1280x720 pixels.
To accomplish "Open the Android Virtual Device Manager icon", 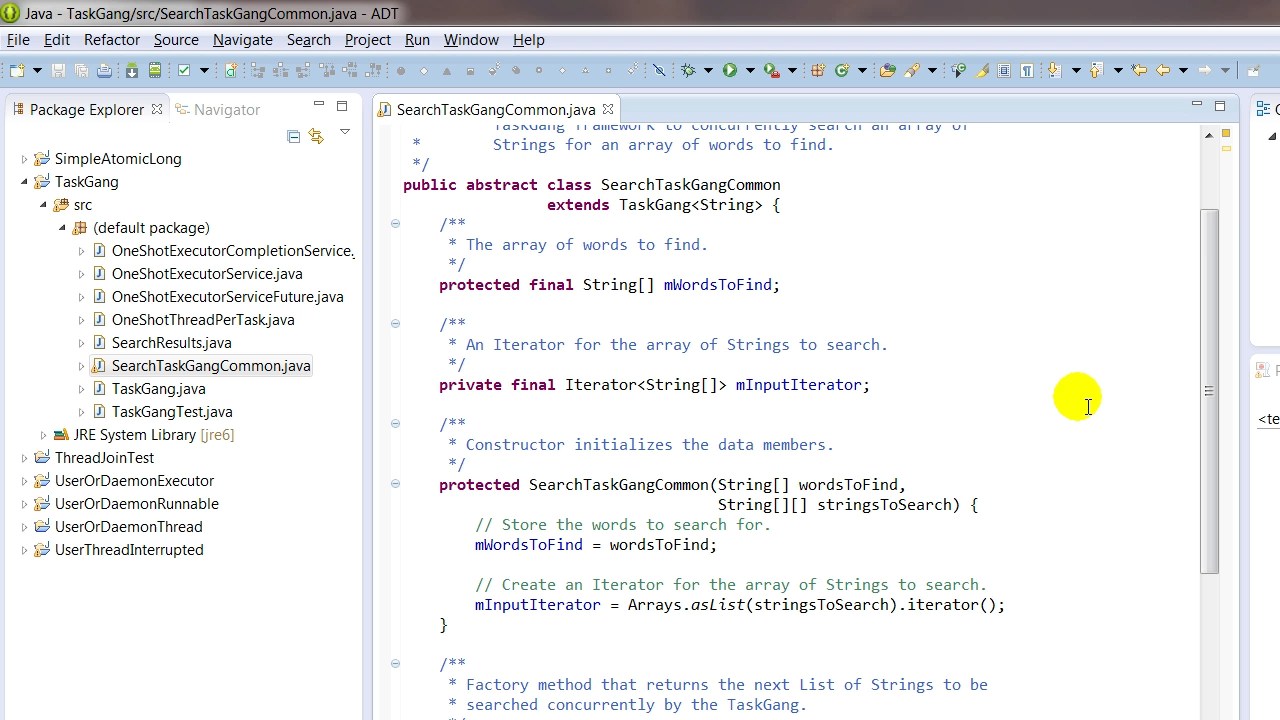I will (x=155, y=70).
